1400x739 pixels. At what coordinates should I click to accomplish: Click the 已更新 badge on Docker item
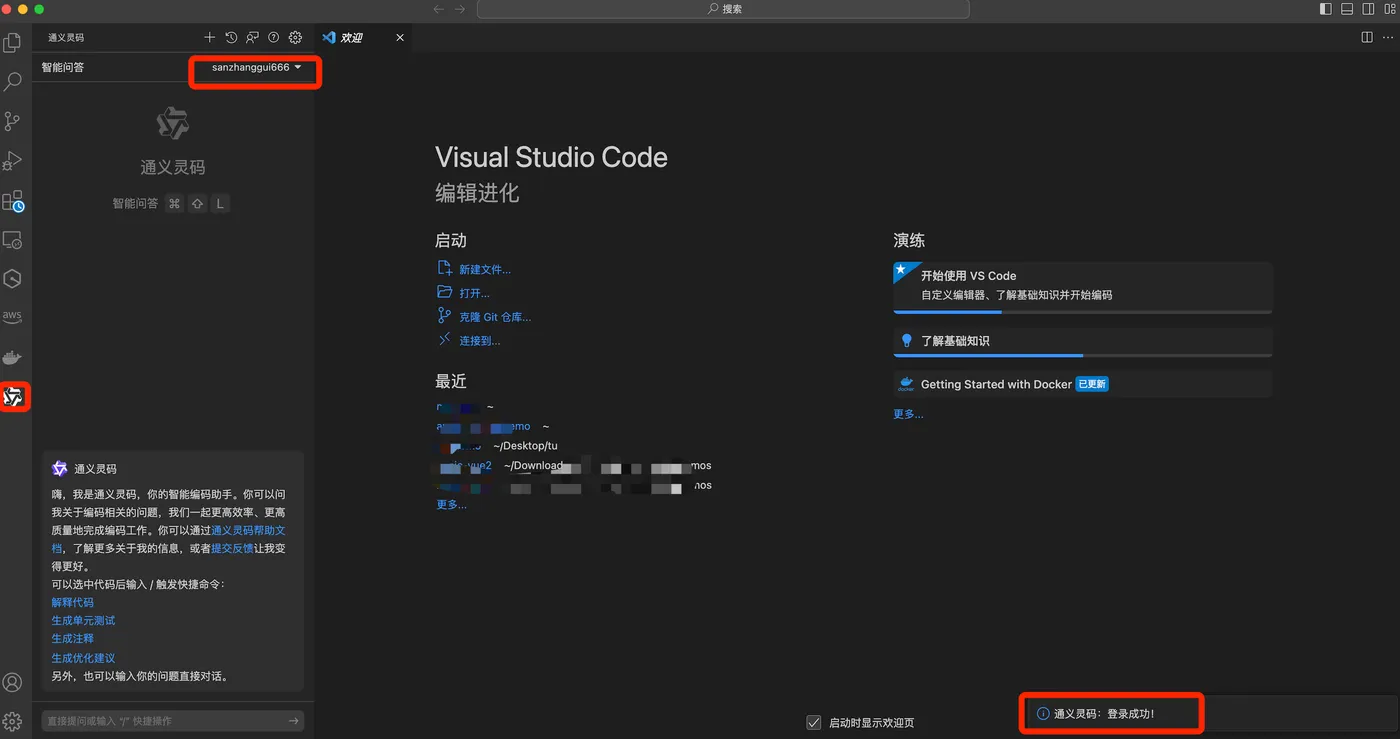(1092, 384)
